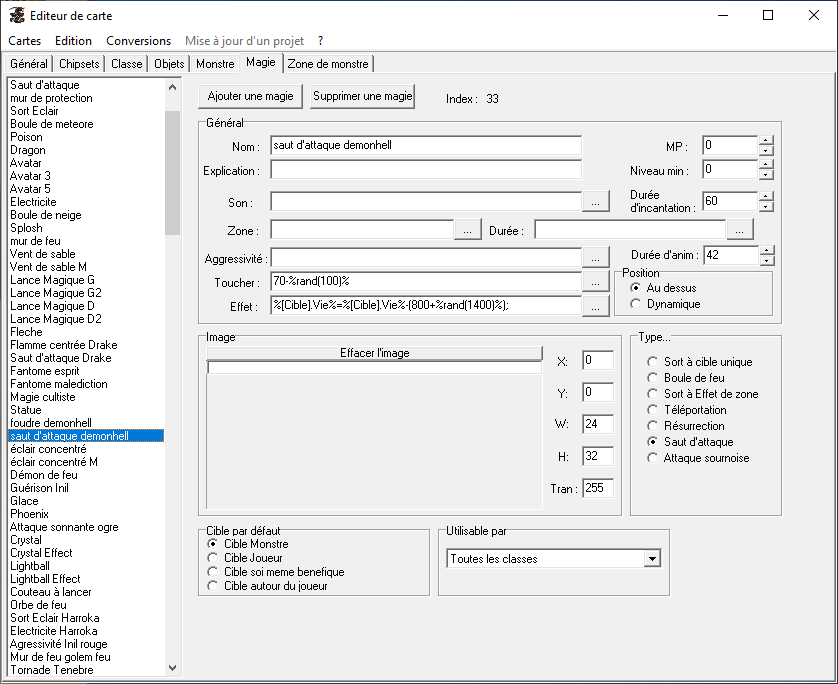
Task: Choose Boule de feu spell type
Action: coord(653,378)
